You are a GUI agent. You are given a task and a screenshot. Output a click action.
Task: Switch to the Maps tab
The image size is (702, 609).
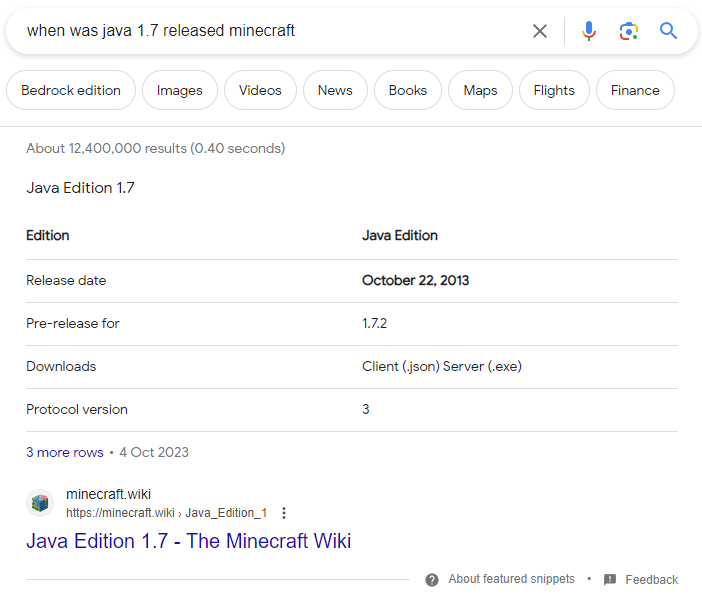(480, 90)
